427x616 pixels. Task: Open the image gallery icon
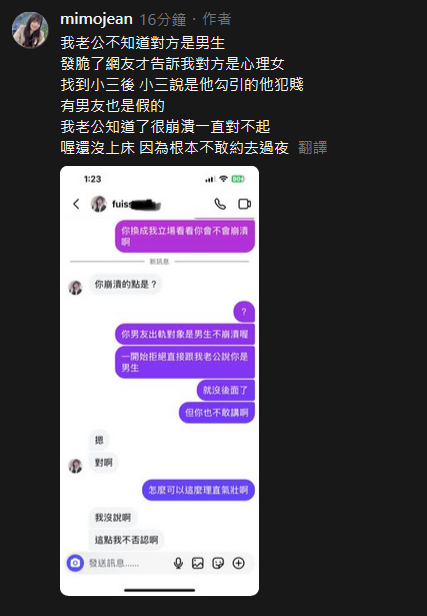(x=198, y=563)
